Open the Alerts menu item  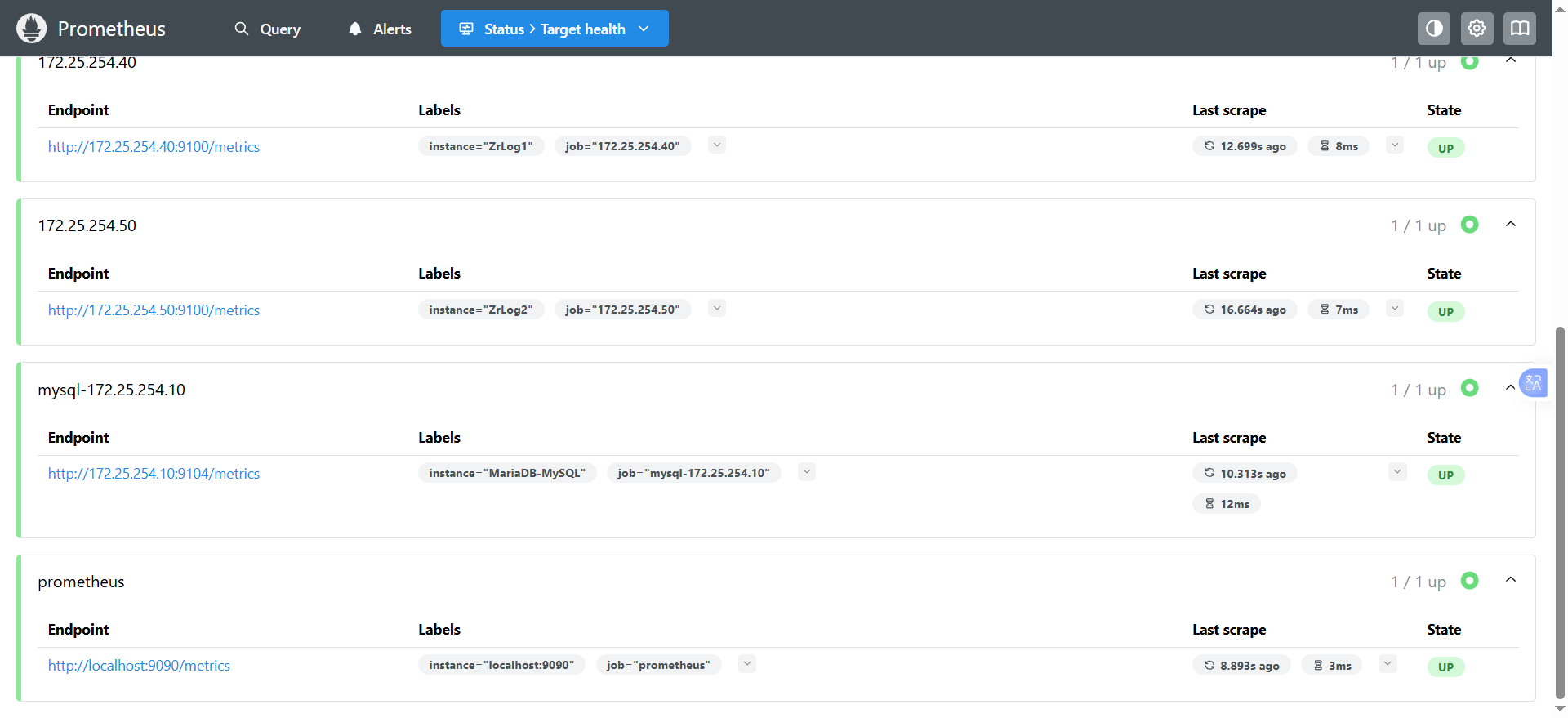(380, 29)
